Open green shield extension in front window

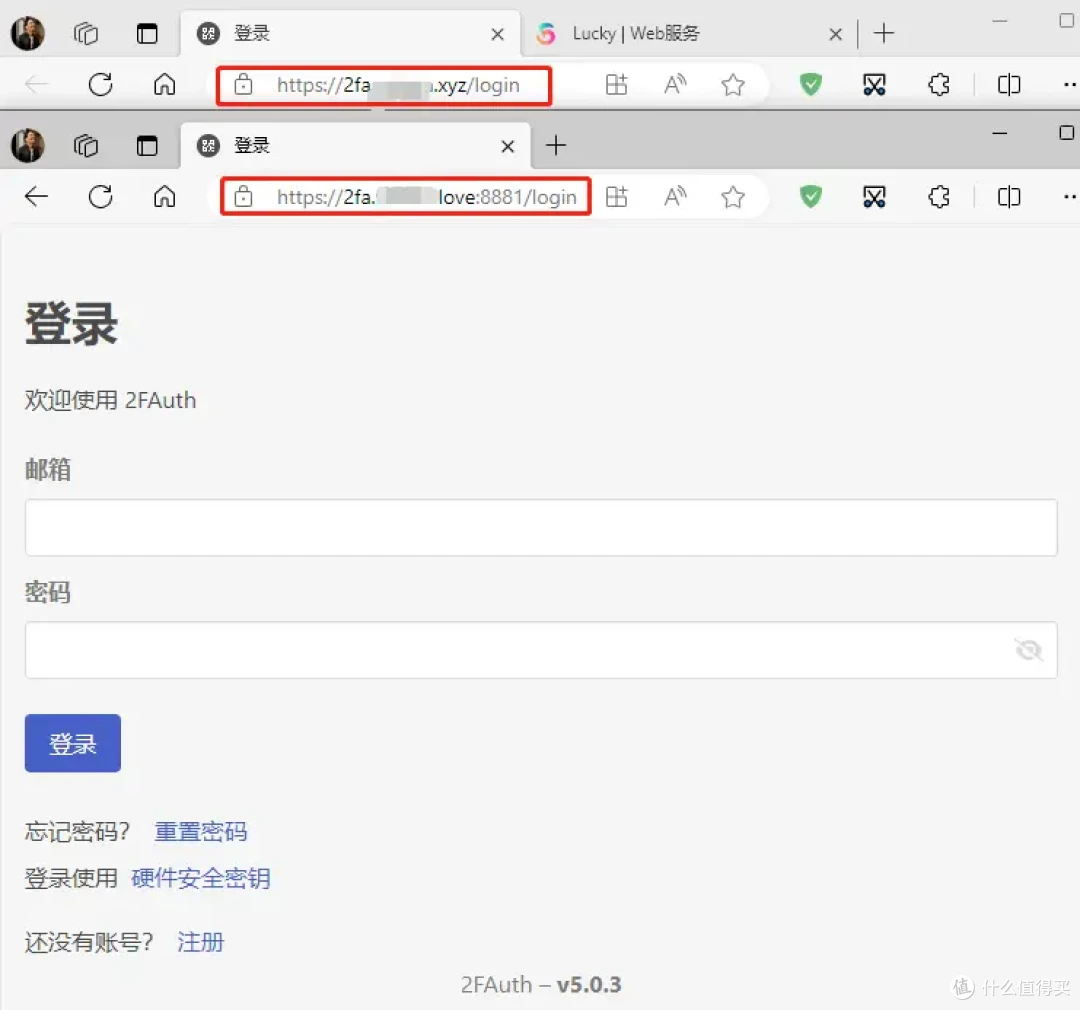(811, 197)
